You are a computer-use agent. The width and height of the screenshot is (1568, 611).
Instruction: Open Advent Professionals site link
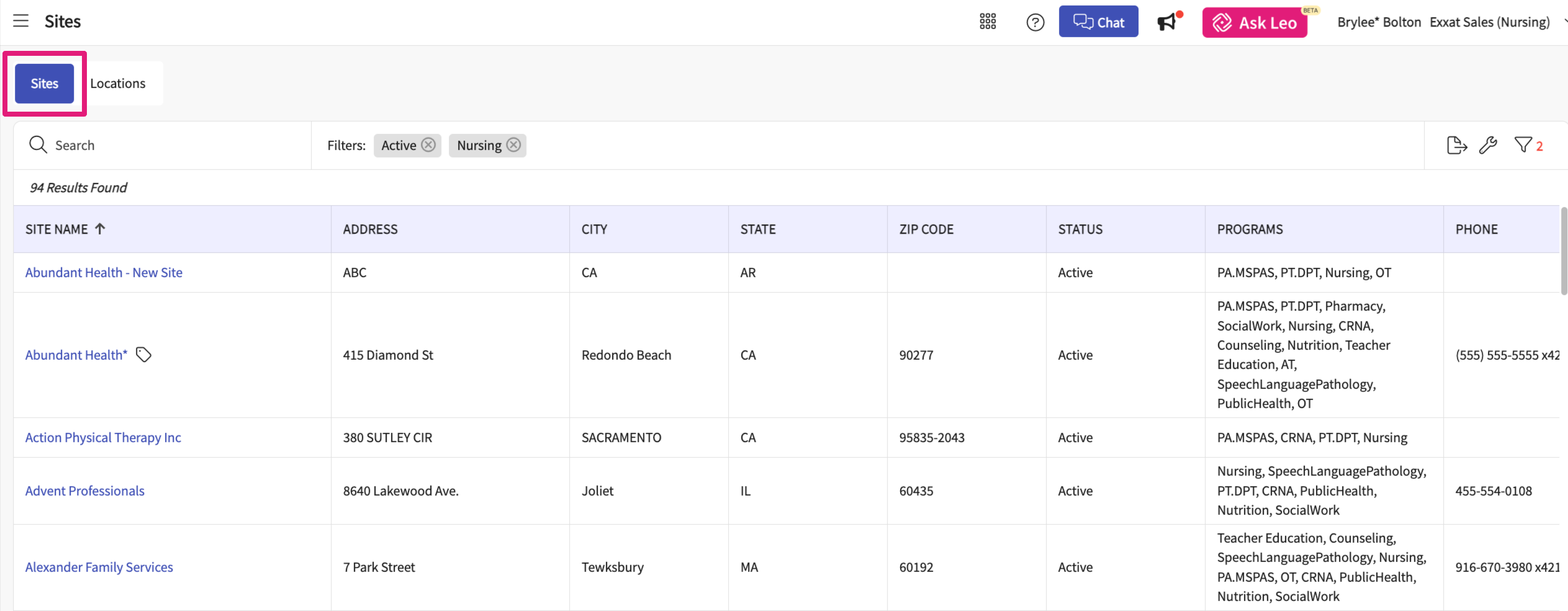click(85, 491)
